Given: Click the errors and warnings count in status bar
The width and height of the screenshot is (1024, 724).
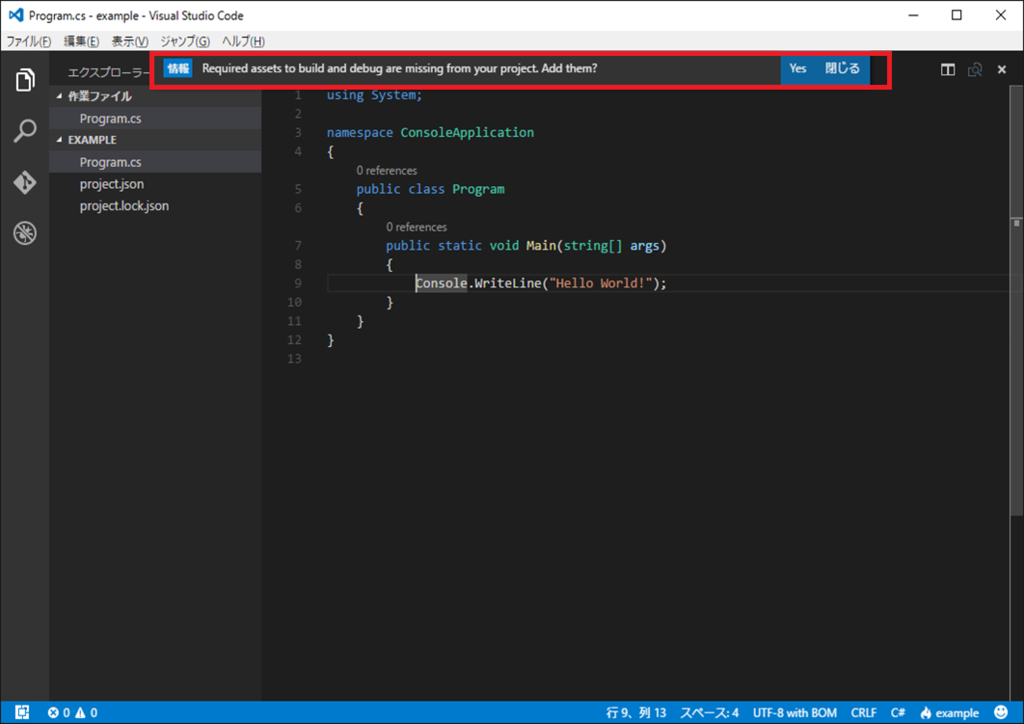Looking at the screenshot, I should 72,712.
